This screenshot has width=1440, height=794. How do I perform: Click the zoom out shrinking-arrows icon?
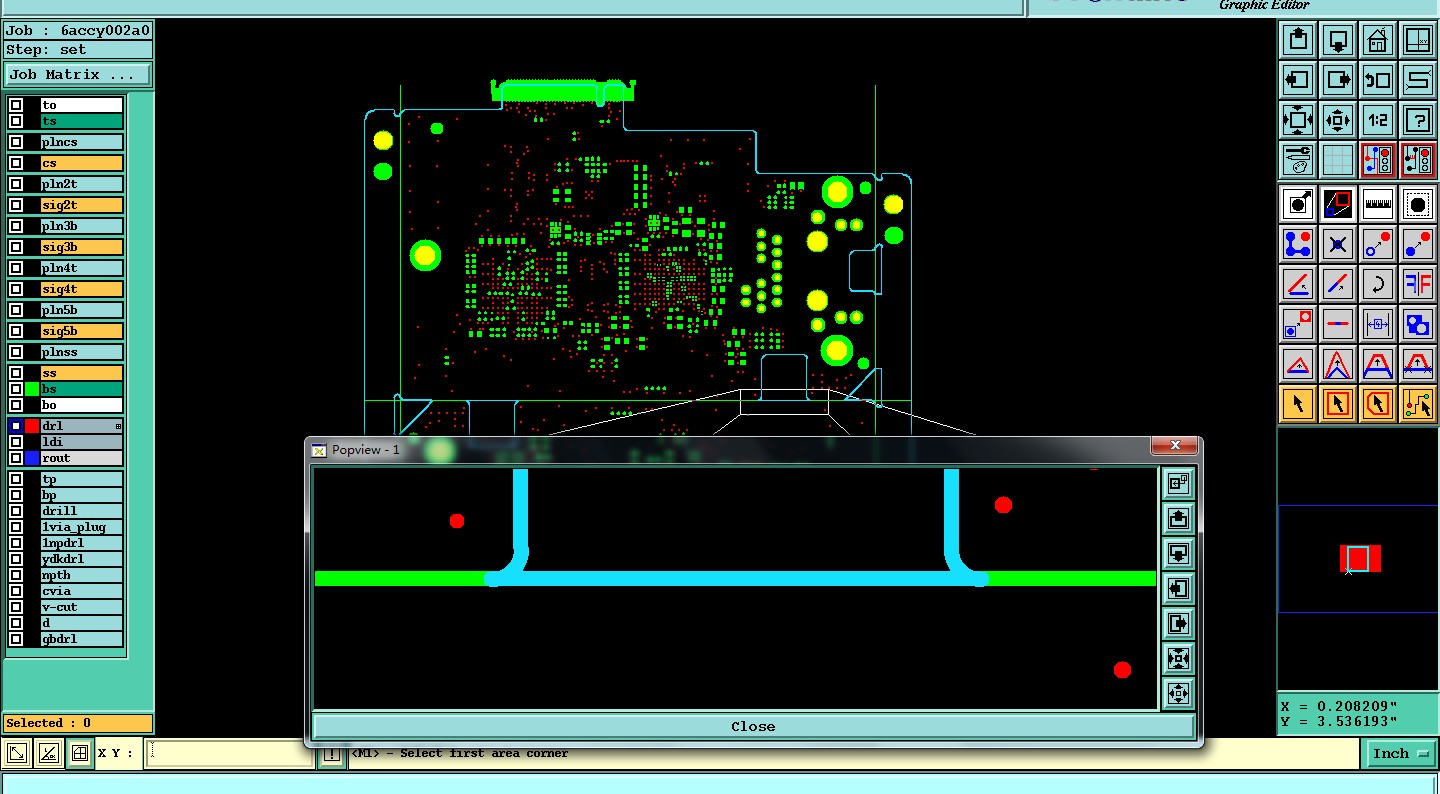click(1338, 120)
